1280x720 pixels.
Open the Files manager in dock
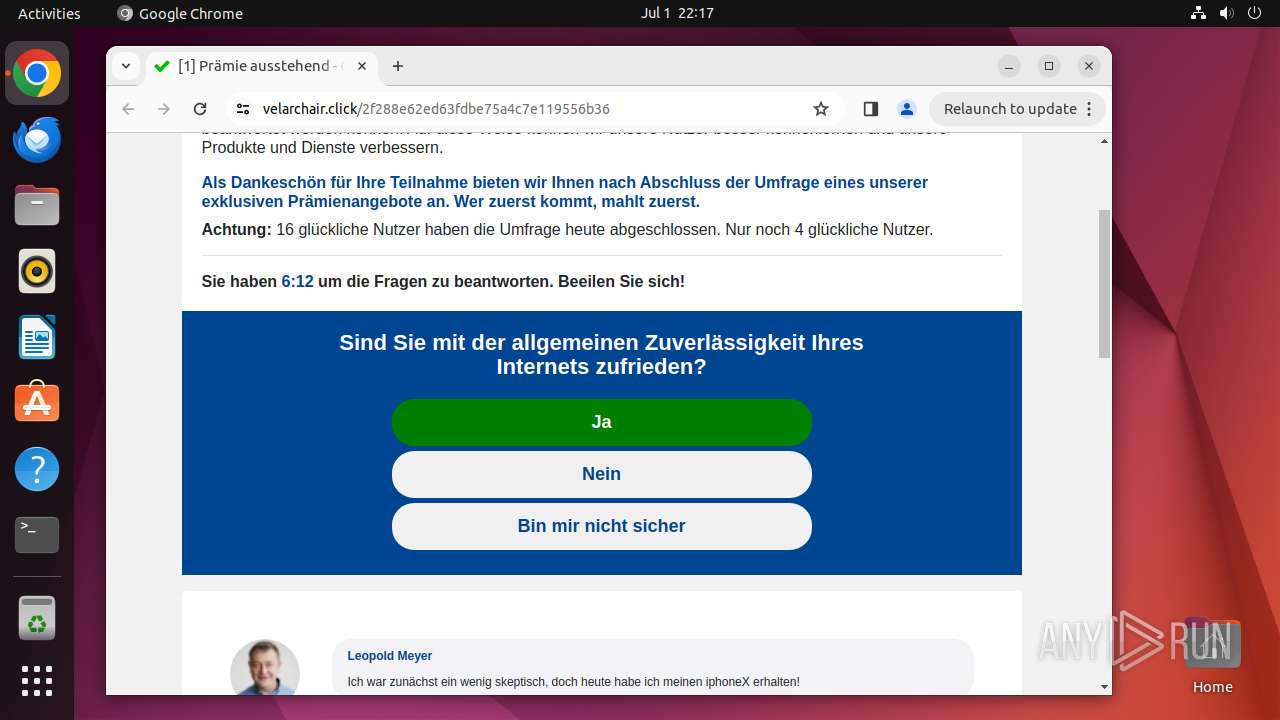point(37,206)
